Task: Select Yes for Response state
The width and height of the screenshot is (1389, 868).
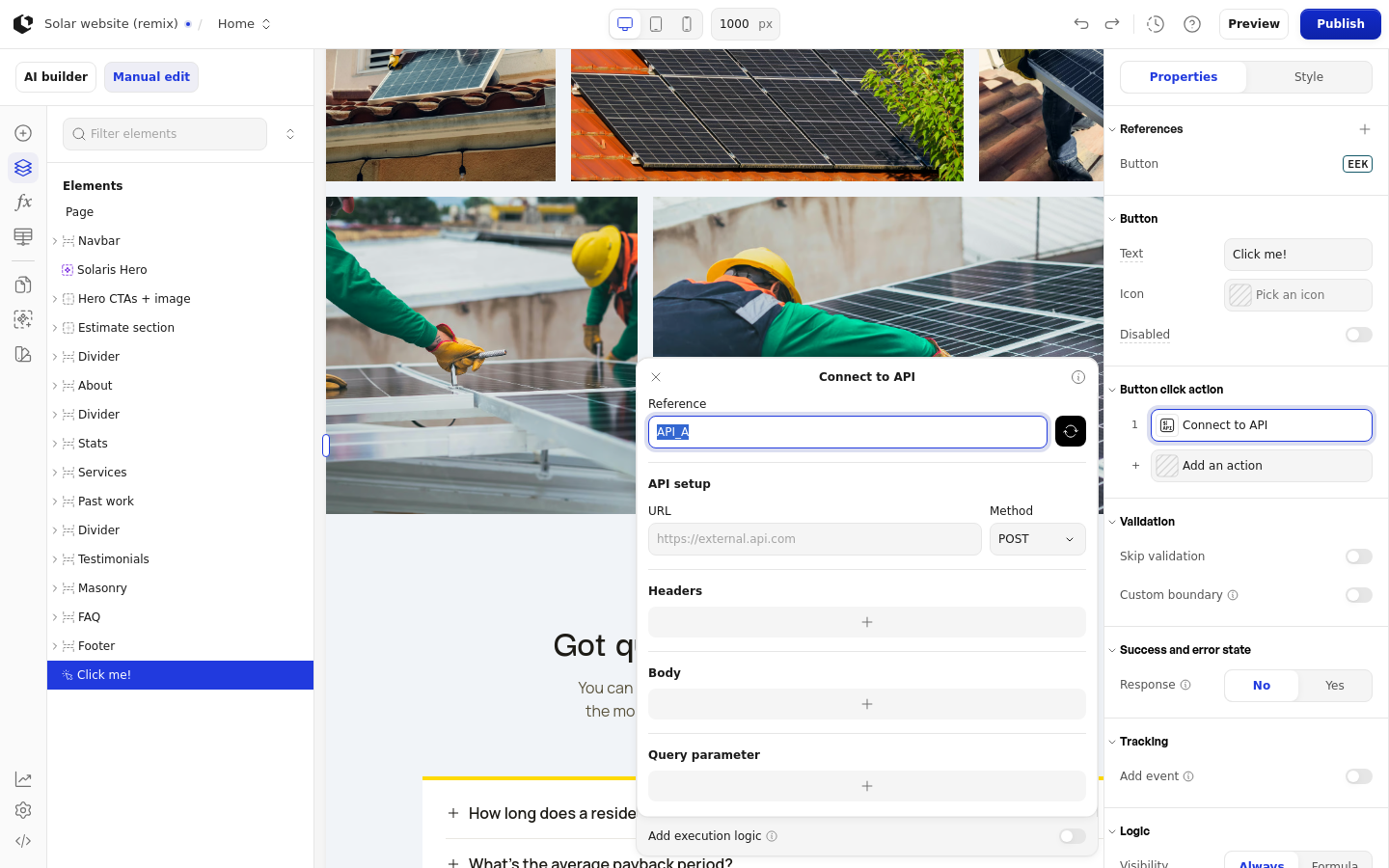Action: [1335, 686]
